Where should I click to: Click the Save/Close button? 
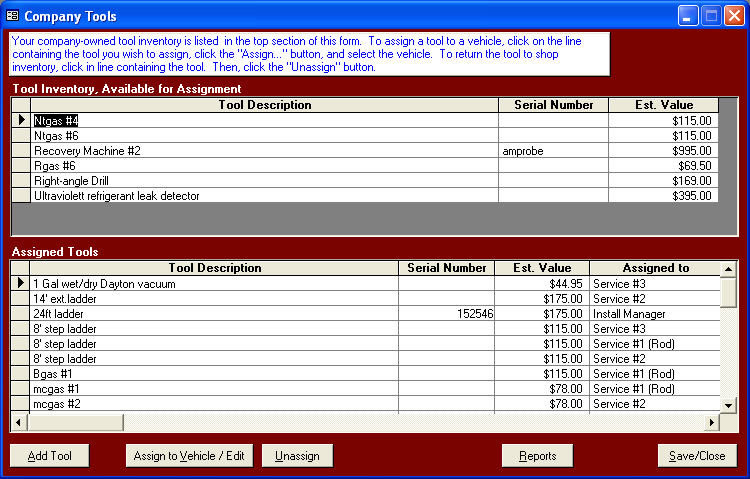point(697,456)
